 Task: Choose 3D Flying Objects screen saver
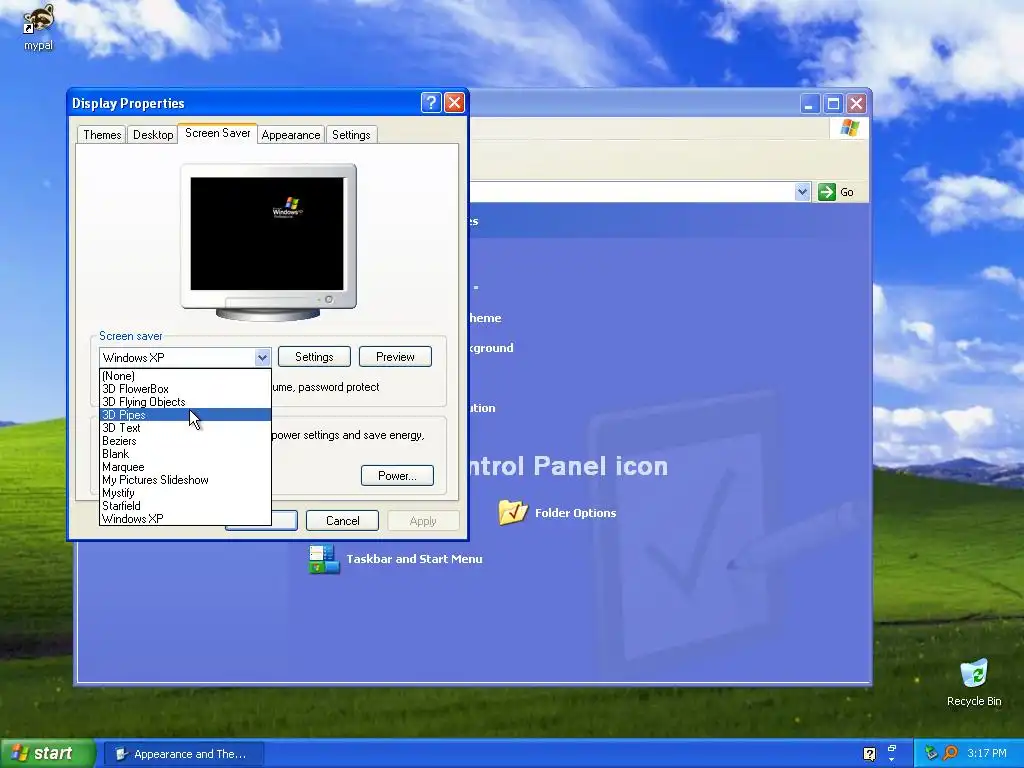tap(185, 402)
